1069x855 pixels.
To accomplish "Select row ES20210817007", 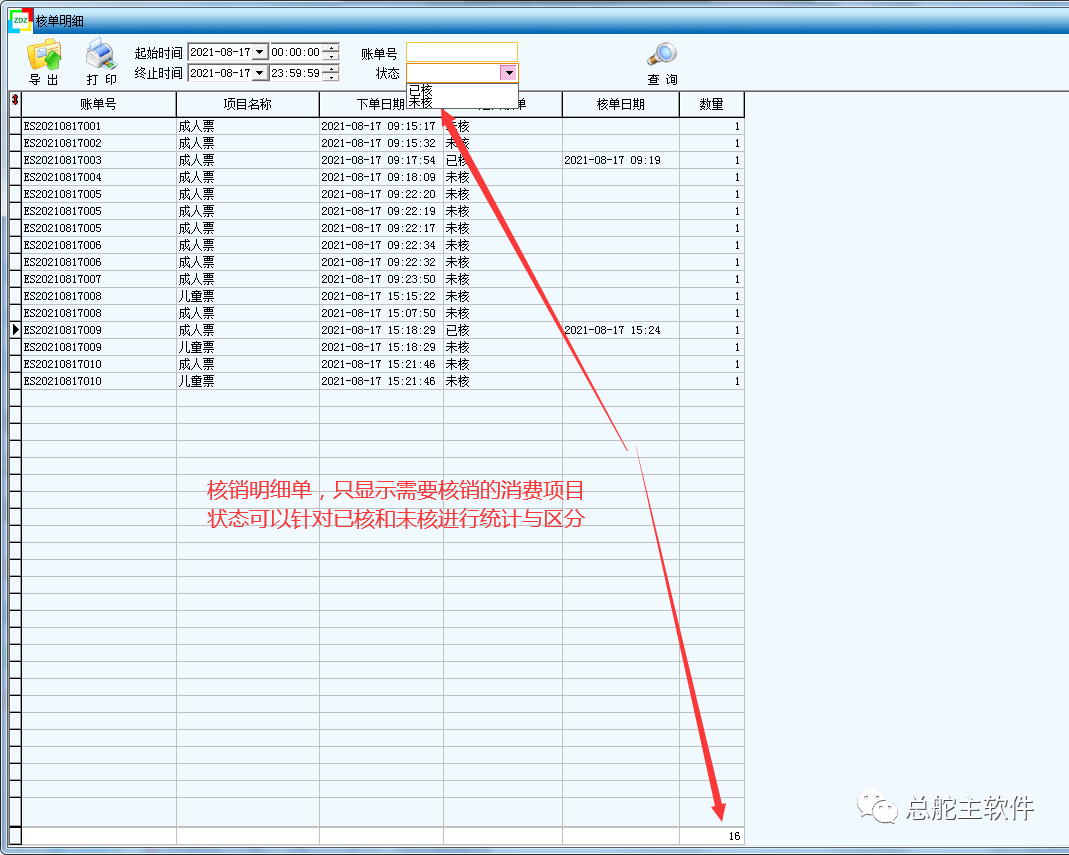I will click(x=382, y=279).
